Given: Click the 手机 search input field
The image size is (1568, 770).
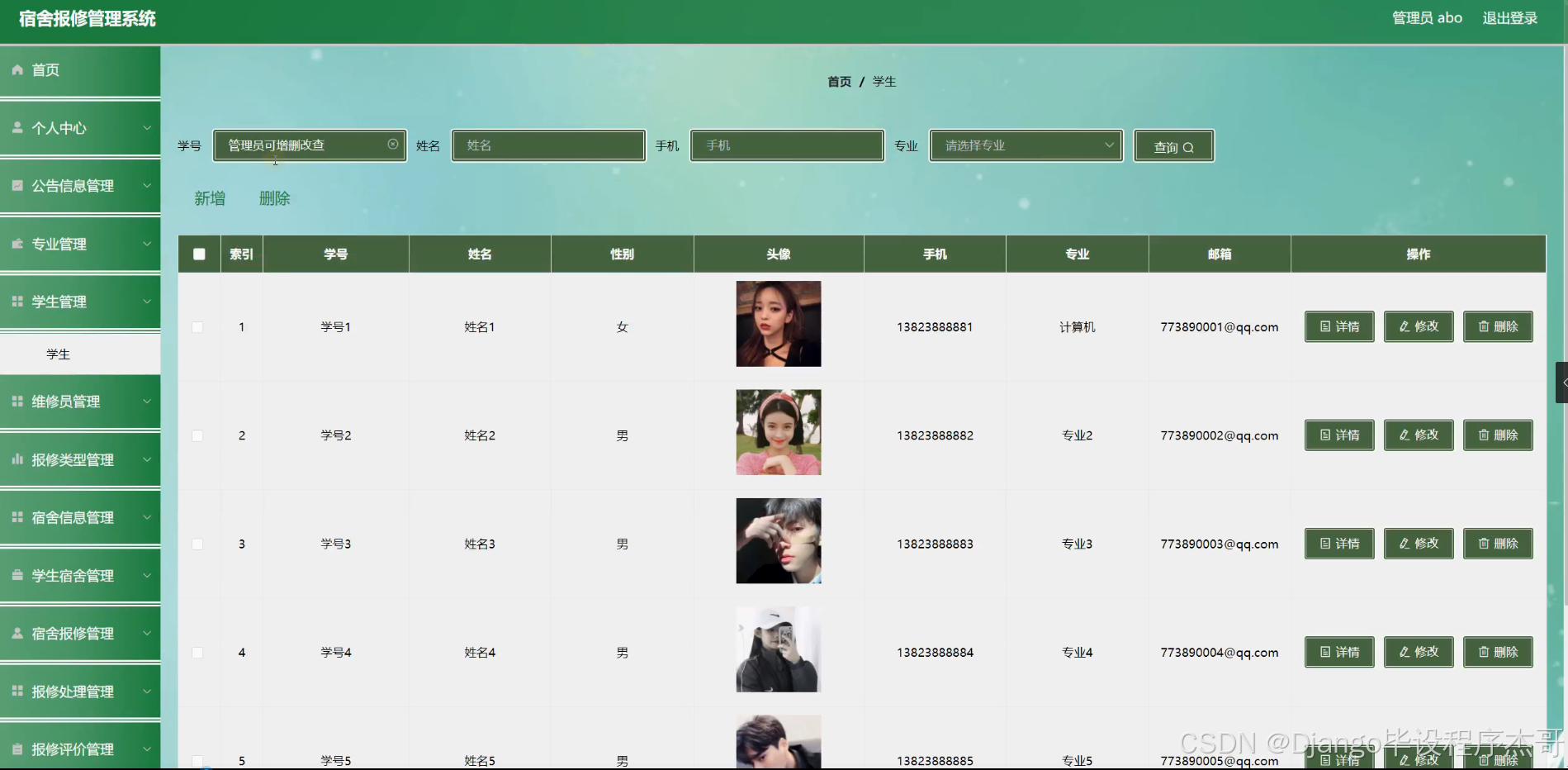Looking at the screenshot, I should point(787,145).
